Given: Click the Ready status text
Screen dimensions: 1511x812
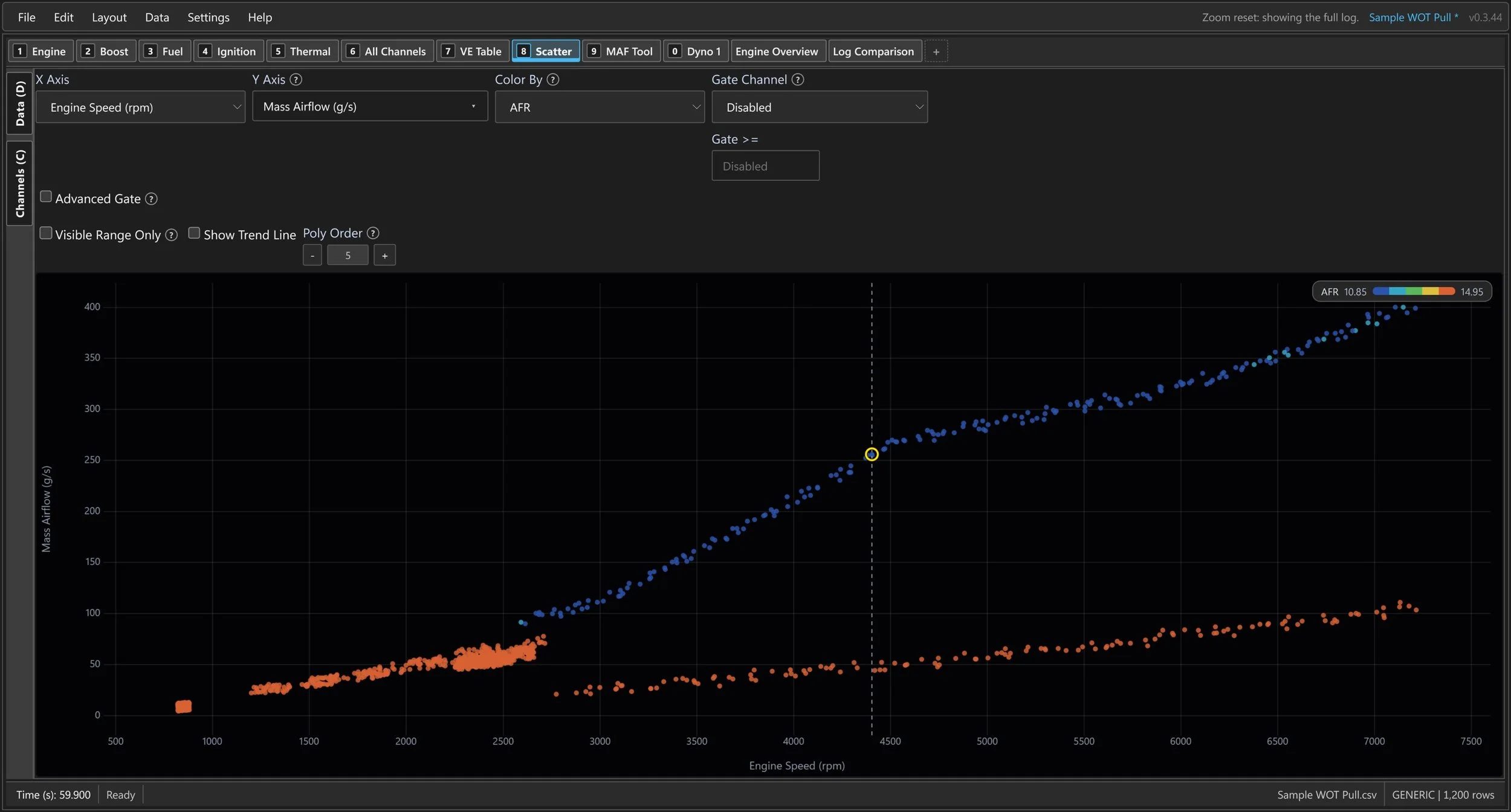Looking at the screenshot, I should 121,794.
